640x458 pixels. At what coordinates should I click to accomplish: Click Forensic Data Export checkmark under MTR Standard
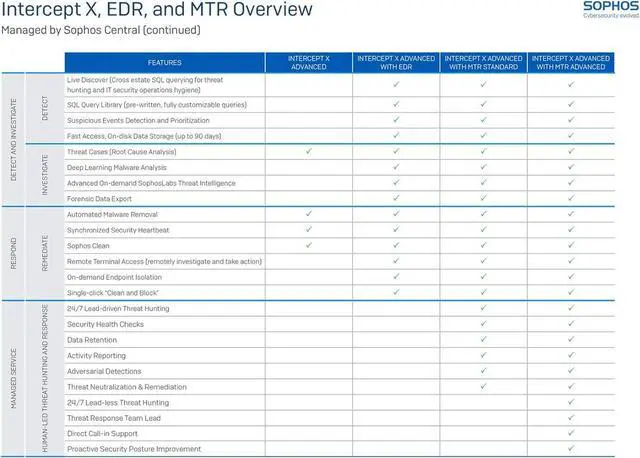[x=483, y=198]
